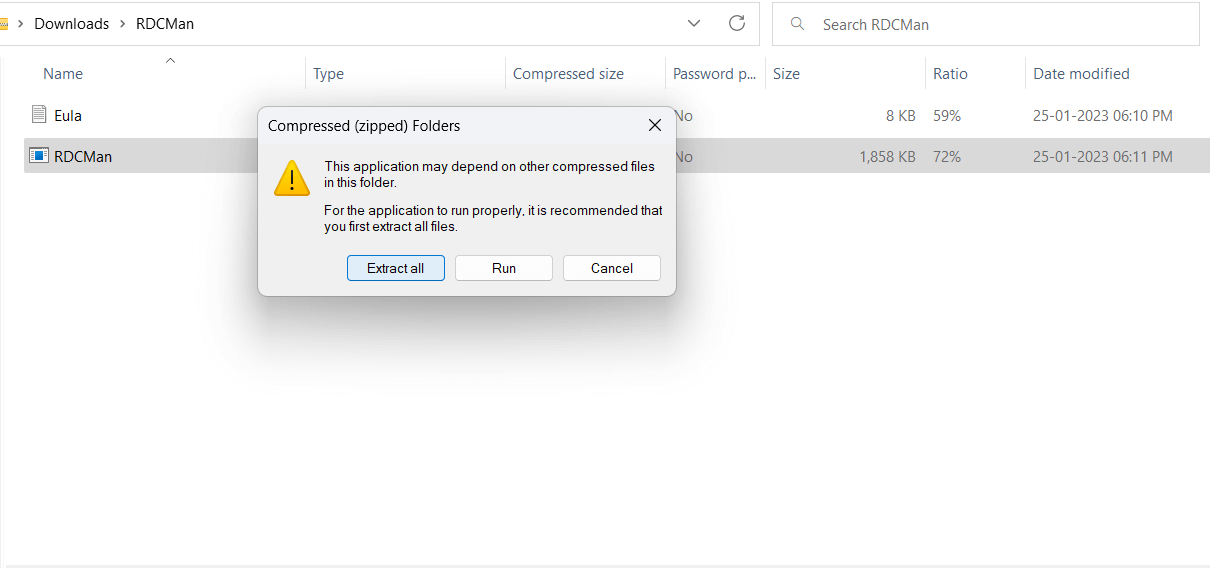Open the address bar history dropdown
Image resolution: width=1210 pixels, height=568 pixels.
click(x=694, y=23)
